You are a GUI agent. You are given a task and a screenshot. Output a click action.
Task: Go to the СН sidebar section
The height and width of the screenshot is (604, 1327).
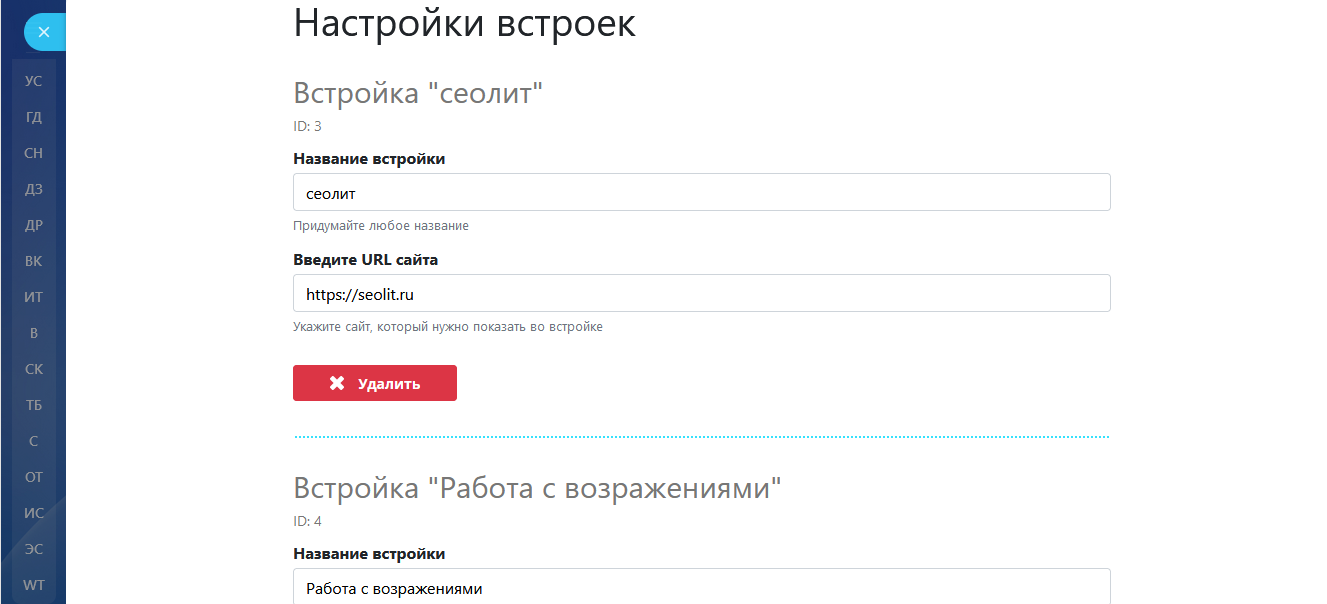(34, 153)
